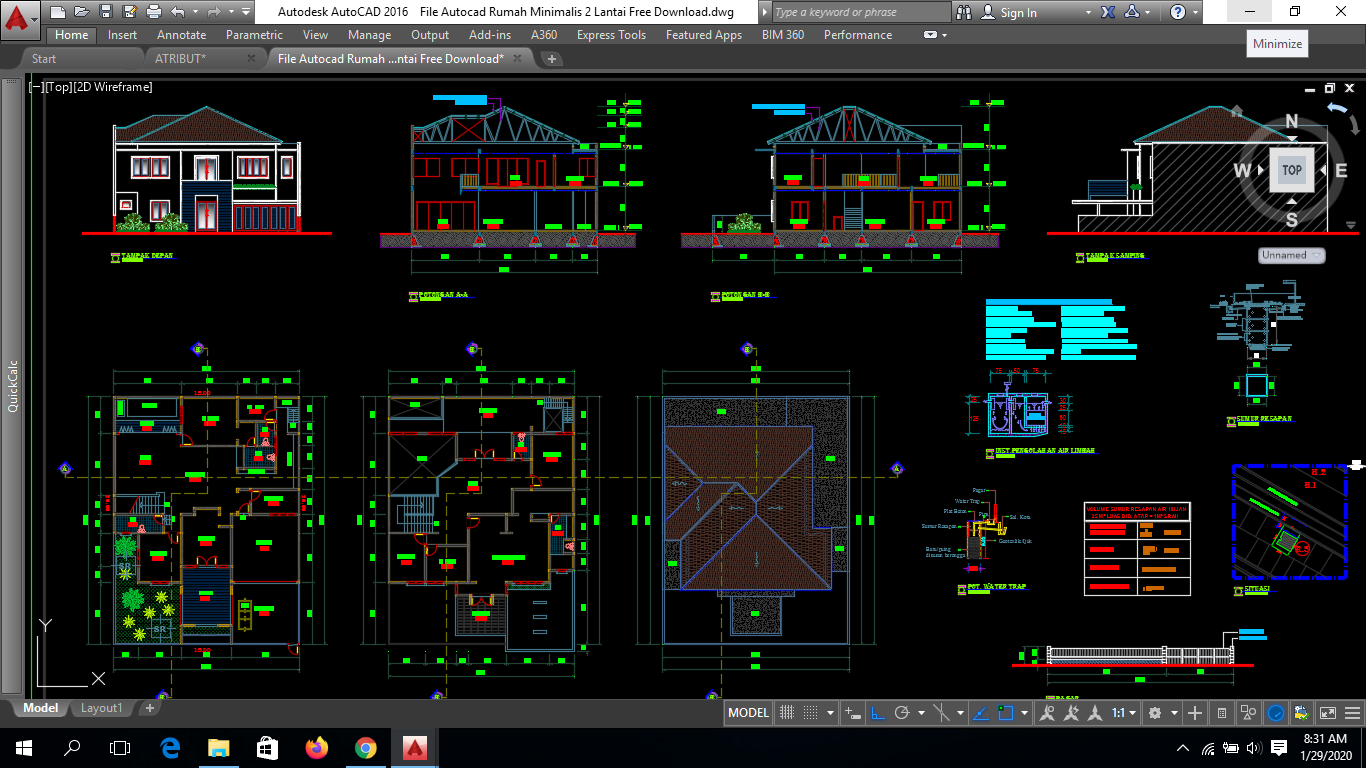This screenshot has width=1366, height=768.
Task: Click the Redo arrow icon
Action: click(214, 12)
